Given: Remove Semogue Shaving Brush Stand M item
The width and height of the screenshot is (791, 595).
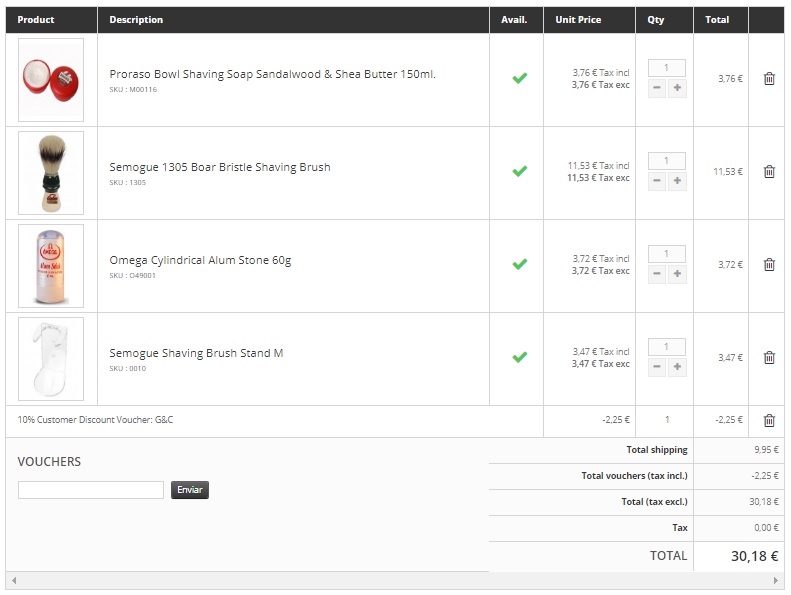Looking at the screenshot, I should 769,357.
